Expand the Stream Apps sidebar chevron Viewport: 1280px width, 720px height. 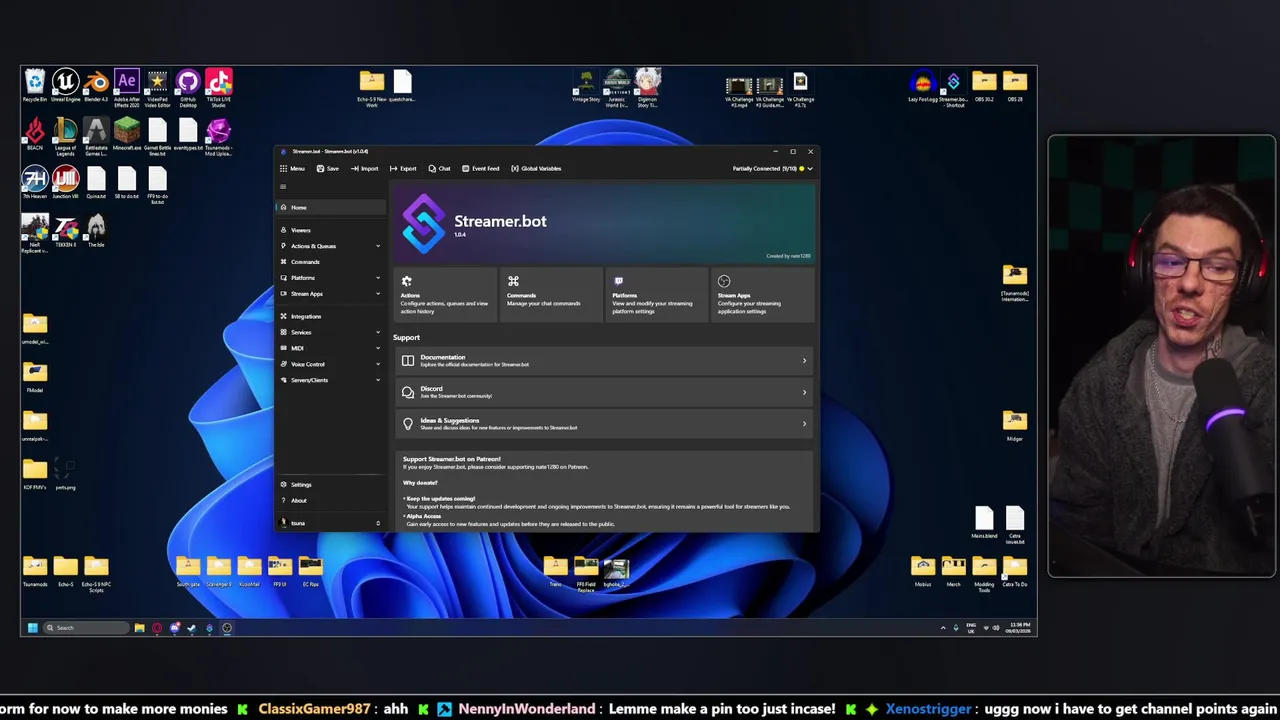pyautogui.click(x=378, y=294)
